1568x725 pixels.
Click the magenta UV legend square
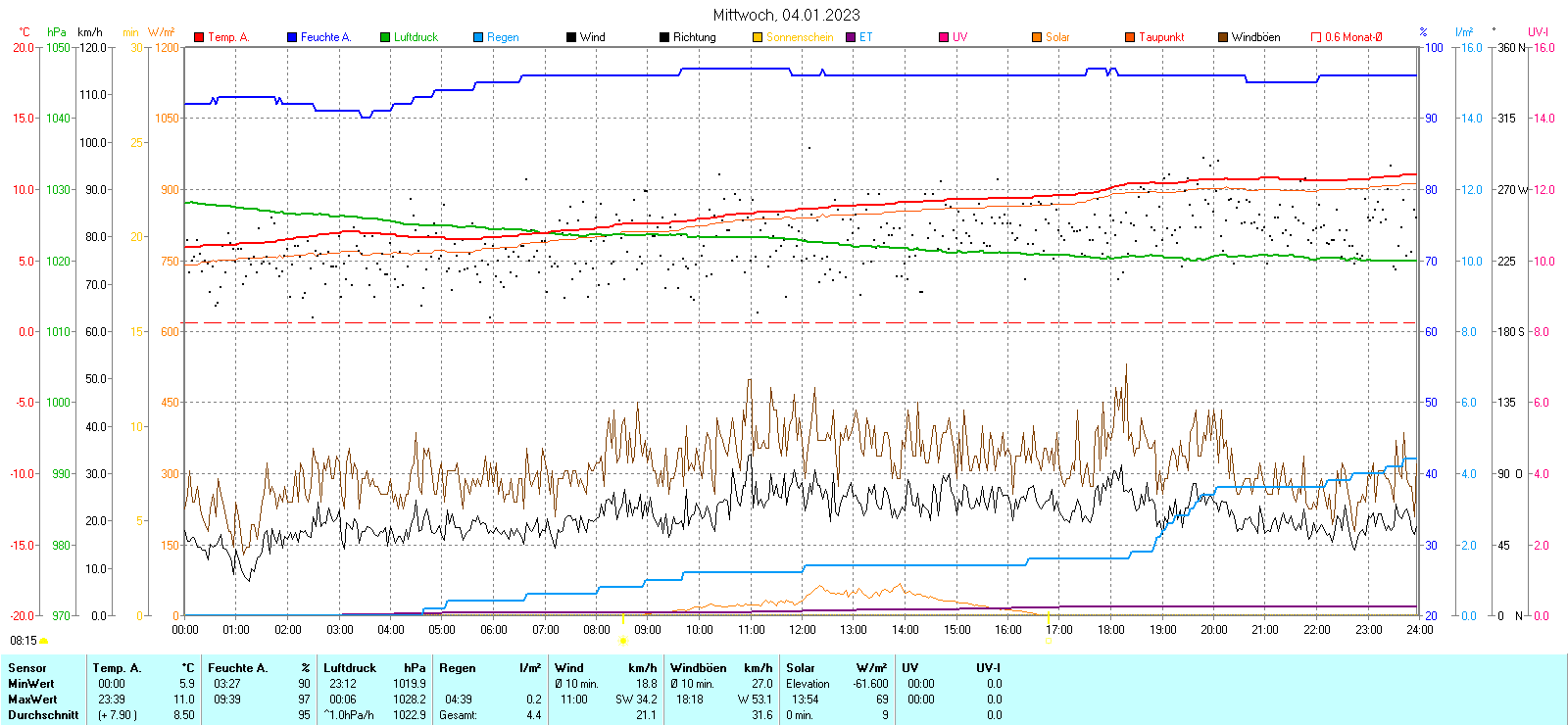[944, 37]
